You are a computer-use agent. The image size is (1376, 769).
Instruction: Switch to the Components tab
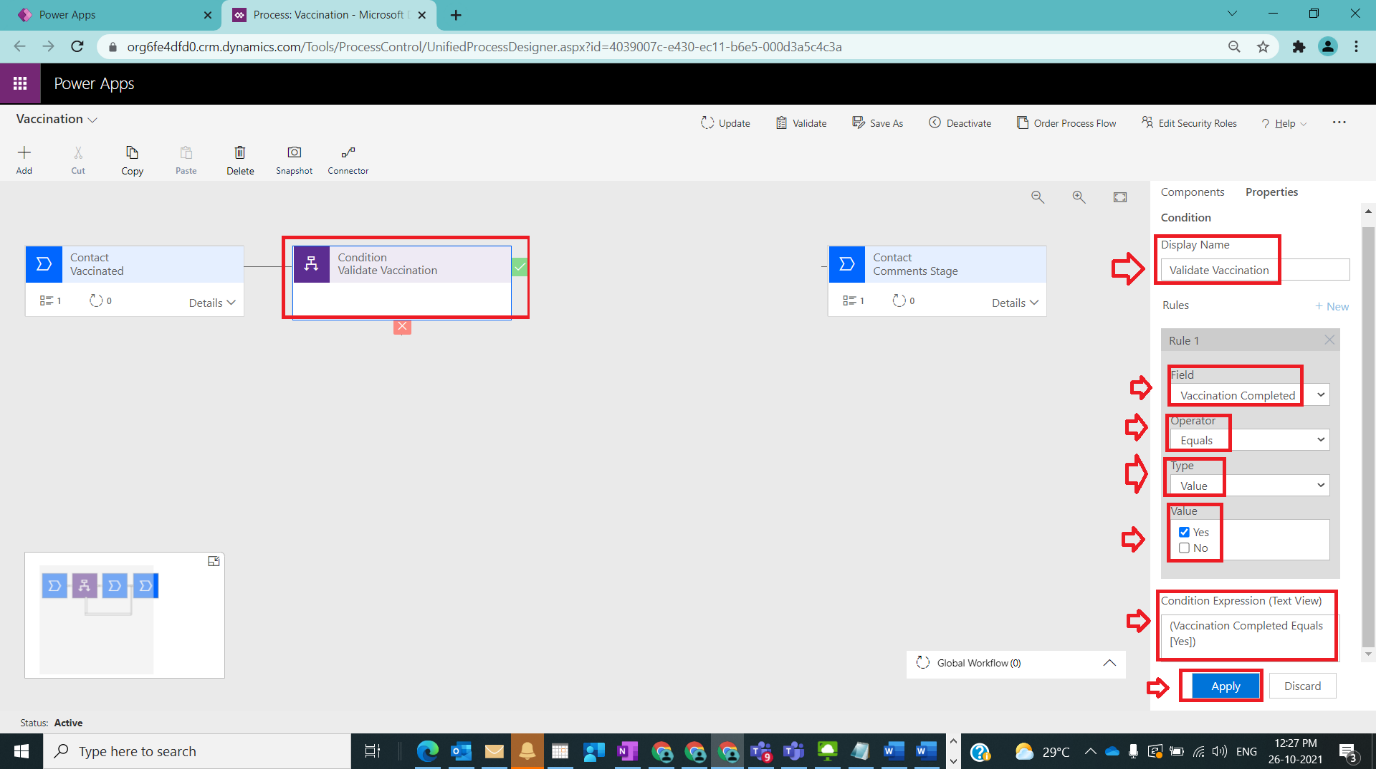pyautogui.click(x=1193, y=191)
